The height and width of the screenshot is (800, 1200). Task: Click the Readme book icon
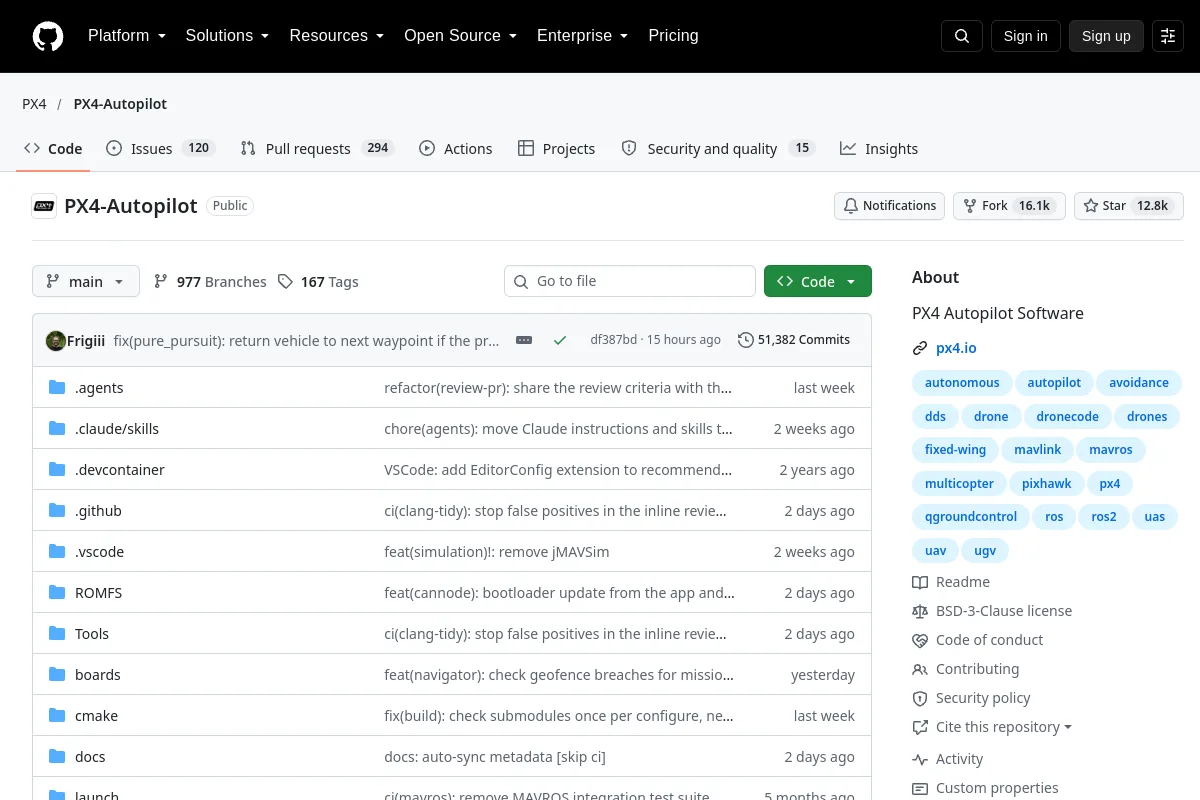coord(920,582)
